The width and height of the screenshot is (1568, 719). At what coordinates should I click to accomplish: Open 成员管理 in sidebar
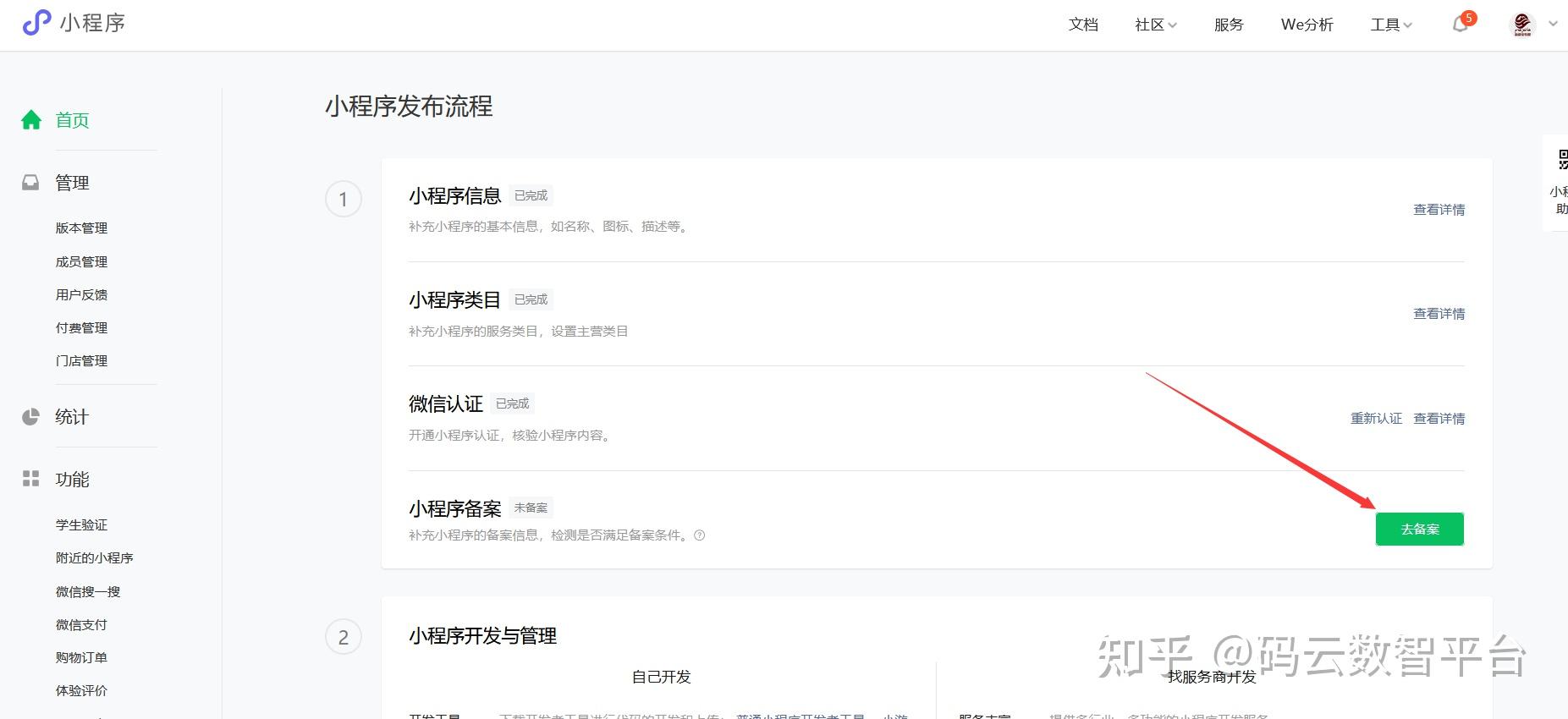[x=82, y=262]
